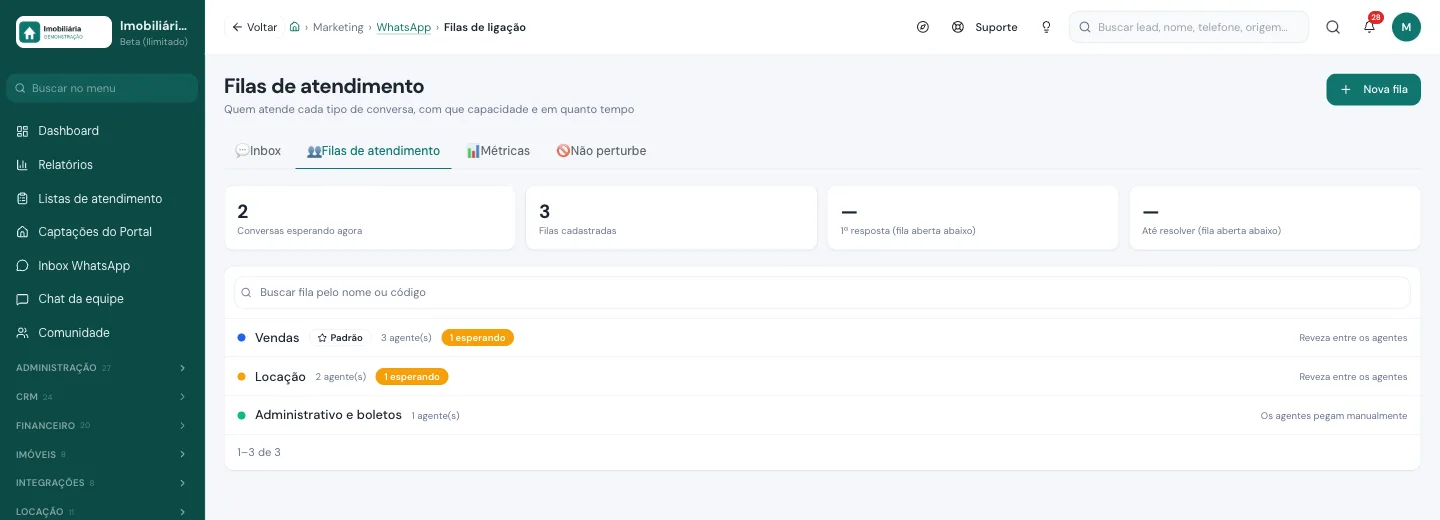
Task: Click the Filas cadastradas card
Action: (x=672, y=218)
